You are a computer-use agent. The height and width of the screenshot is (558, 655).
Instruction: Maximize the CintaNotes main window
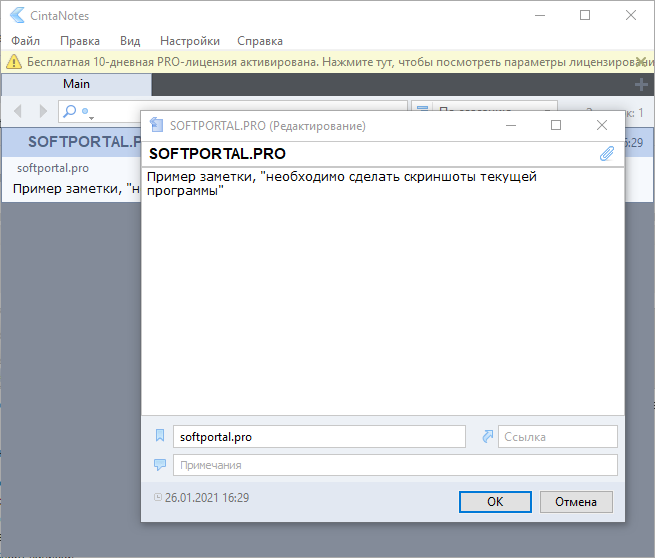coord(585,15)
